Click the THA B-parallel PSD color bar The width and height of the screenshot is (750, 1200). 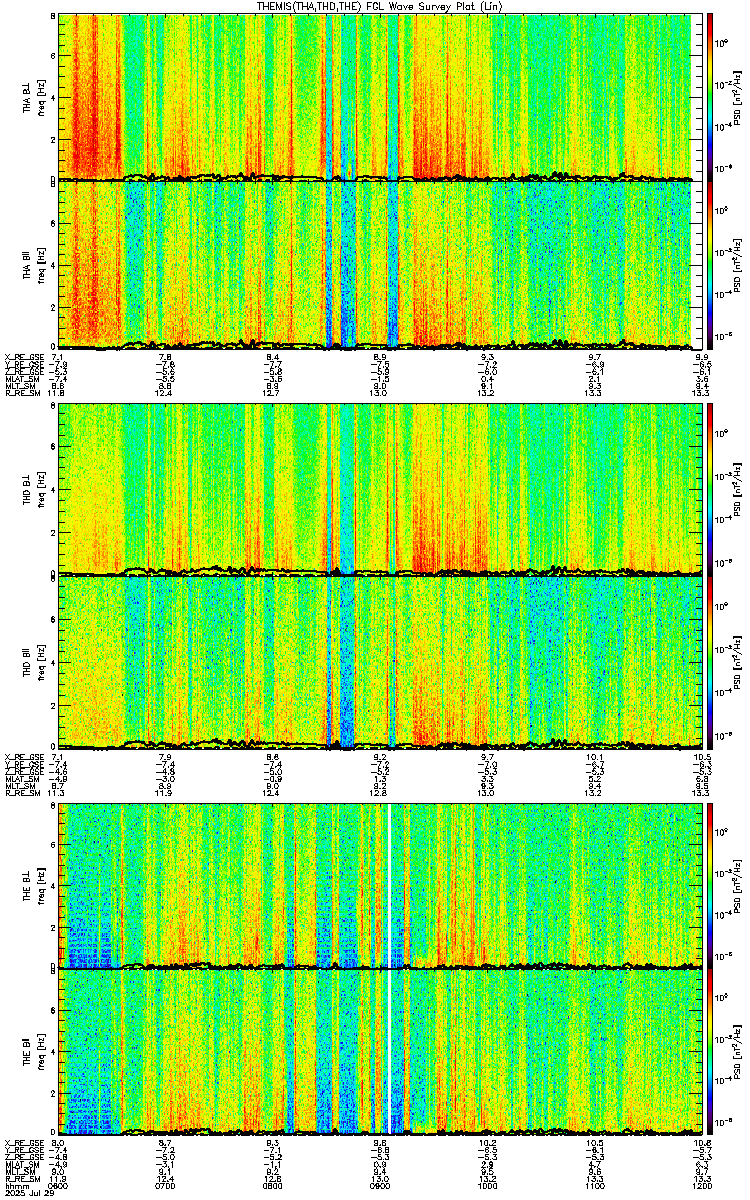[711, 264]
